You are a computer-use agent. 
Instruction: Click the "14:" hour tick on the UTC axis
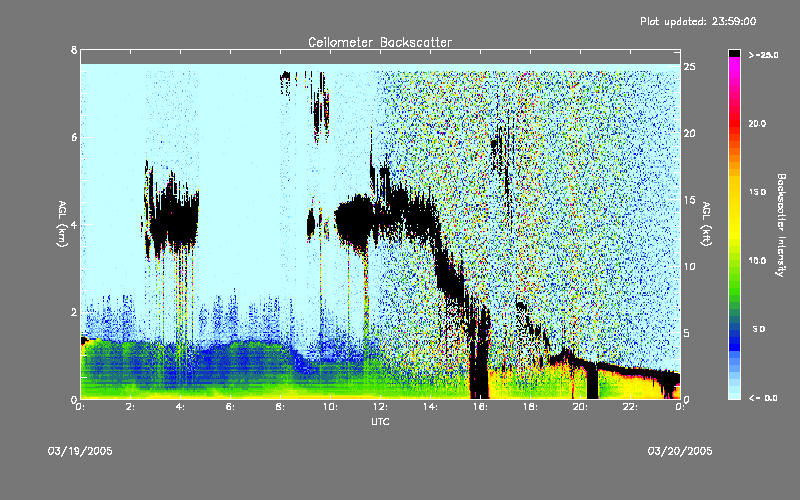tap(431, 407)
